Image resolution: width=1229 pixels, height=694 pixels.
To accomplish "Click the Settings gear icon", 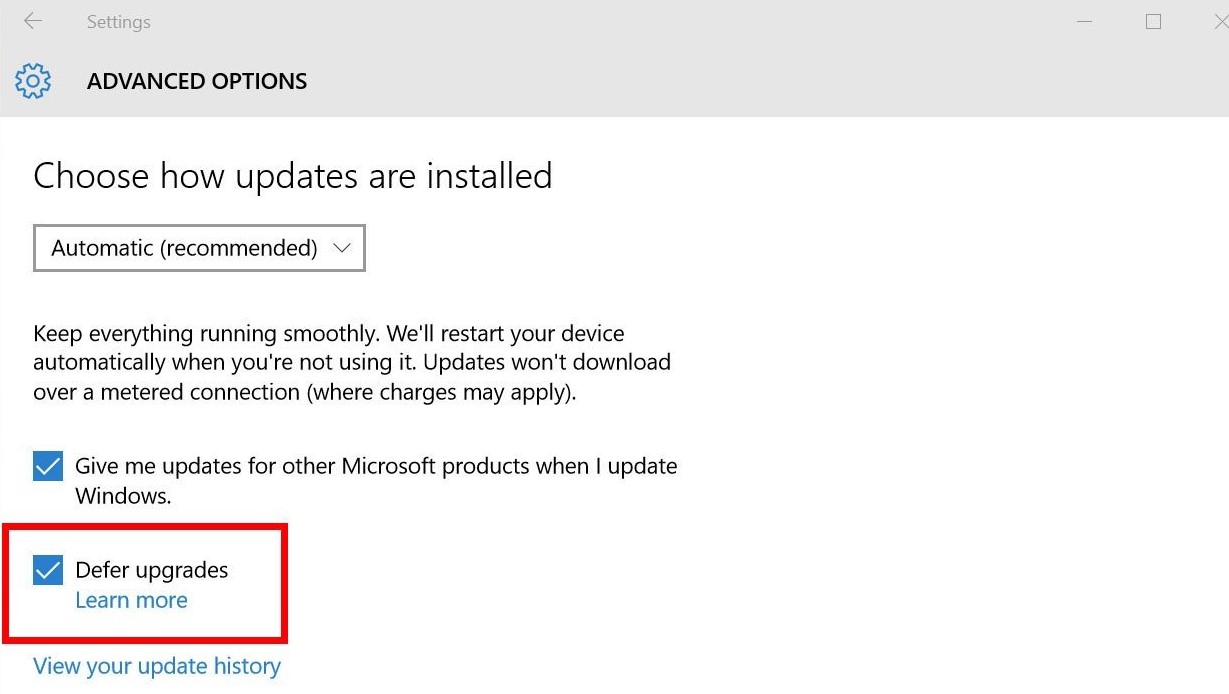I will coord(33,81).
